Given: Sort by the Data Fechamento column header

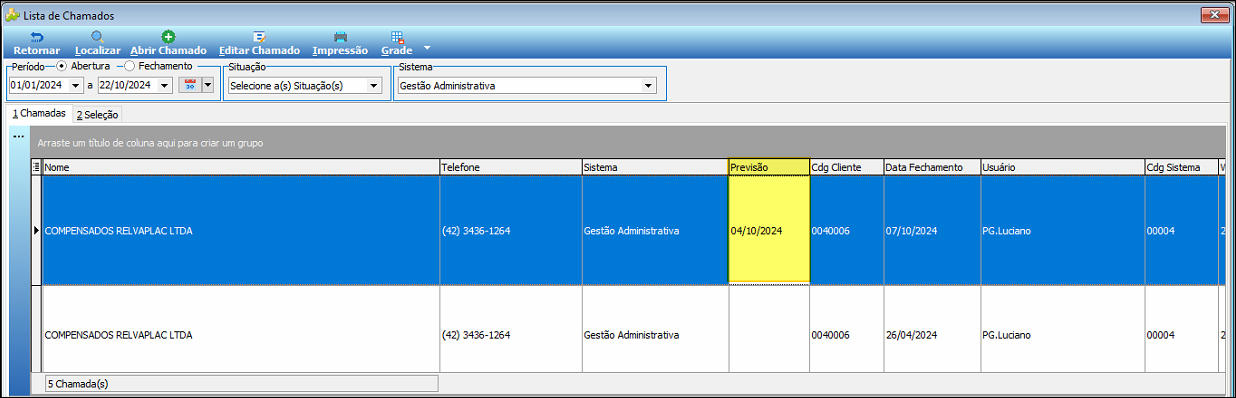Looking at the screenshot, I should [932, 167].
